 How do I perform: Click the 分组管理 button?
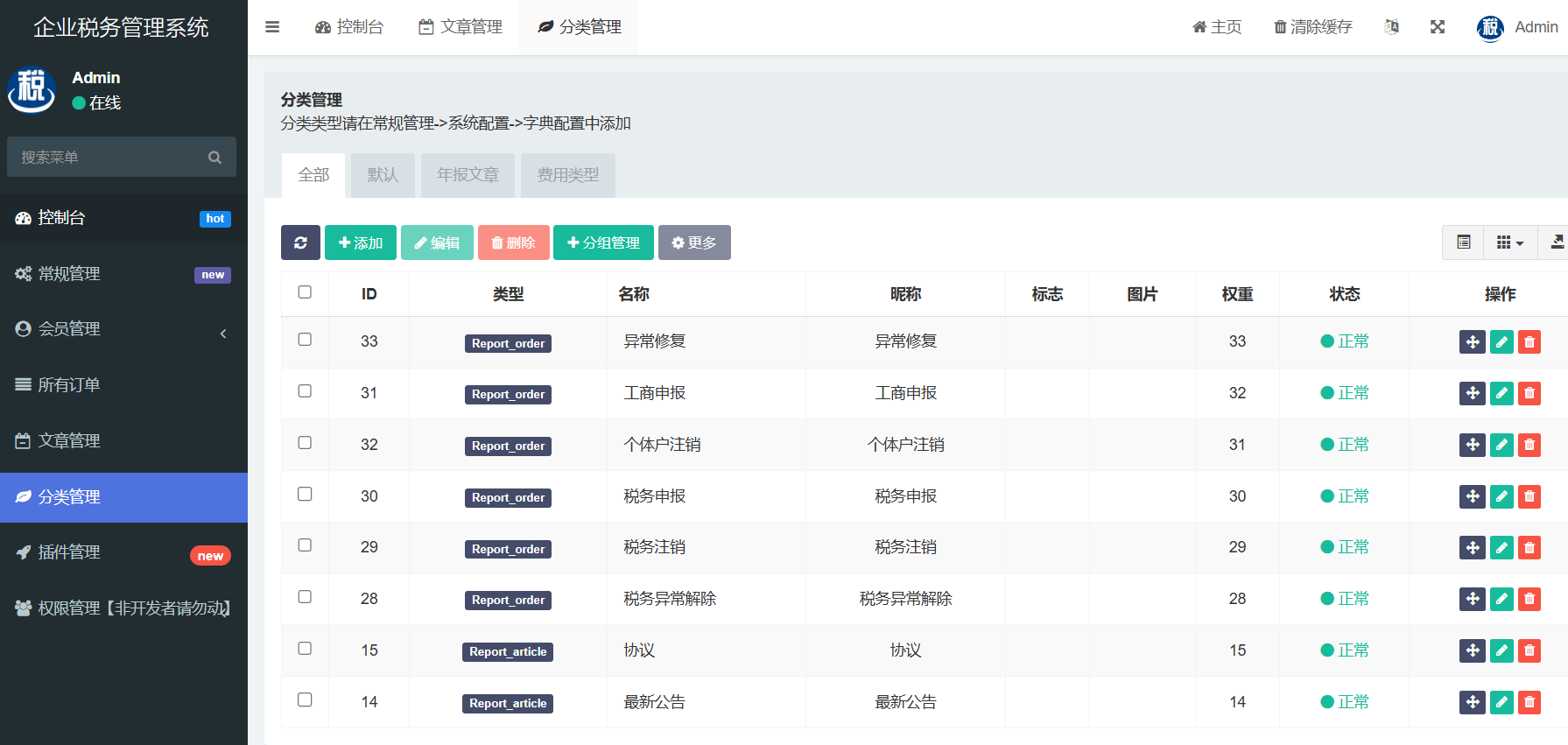(x=603, y=242)
